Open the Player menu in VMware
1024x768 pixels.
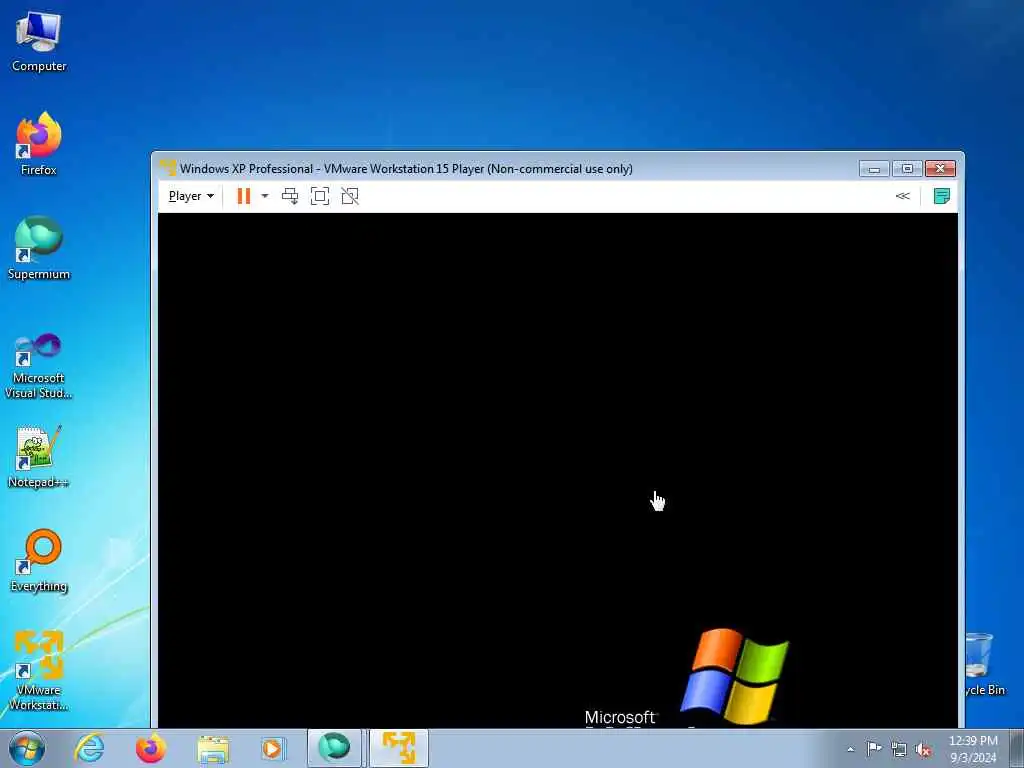click(x=191, y=196)
